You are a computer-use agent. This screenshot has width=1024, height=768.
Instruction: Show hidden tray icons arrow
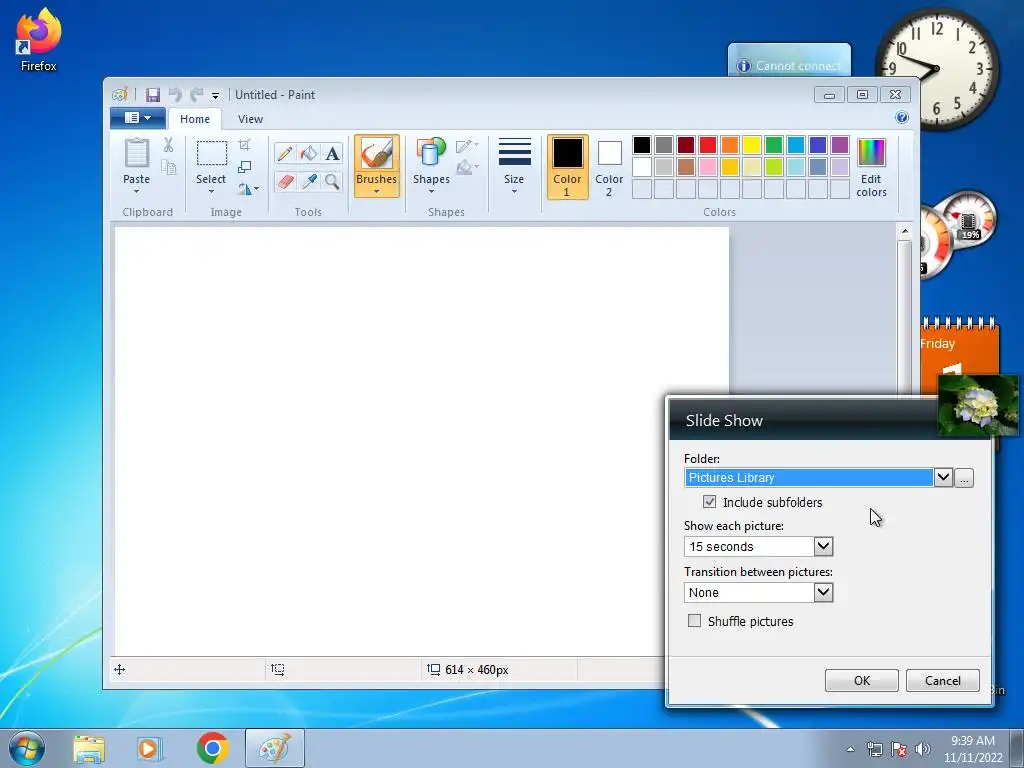[x=850, y=749]
